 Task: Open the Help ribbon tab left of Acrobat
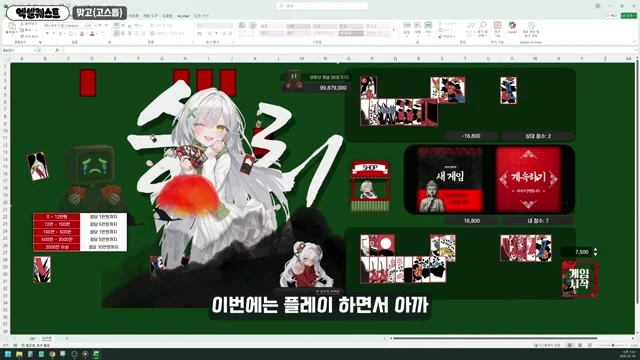167,16
